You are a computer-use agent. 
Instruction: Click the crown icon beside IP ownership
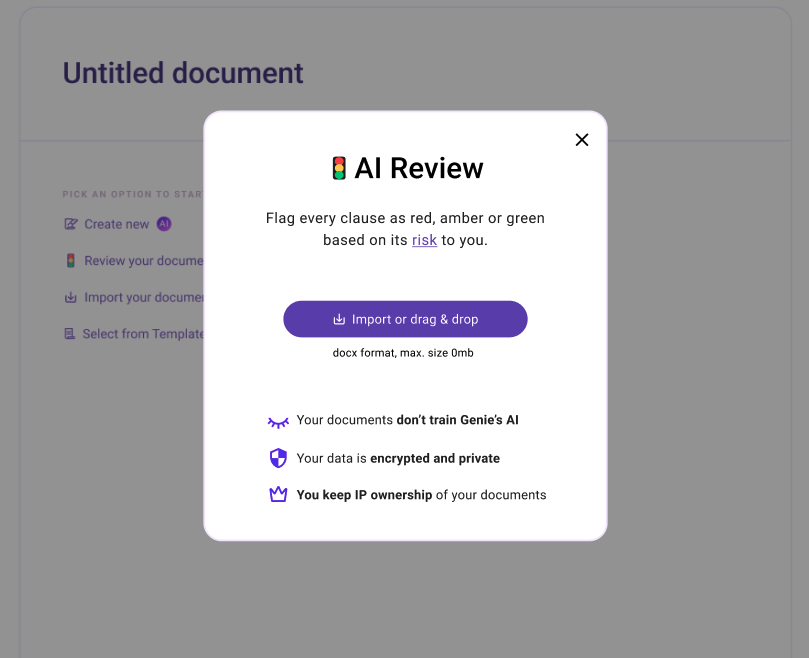point(278,494)
